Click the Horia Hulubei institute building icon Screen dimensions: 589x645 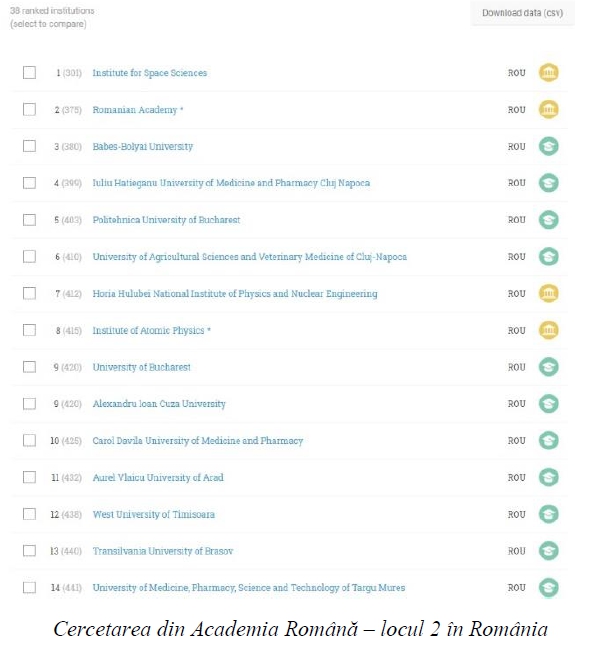pyautogui.click(x=548, y=293)
